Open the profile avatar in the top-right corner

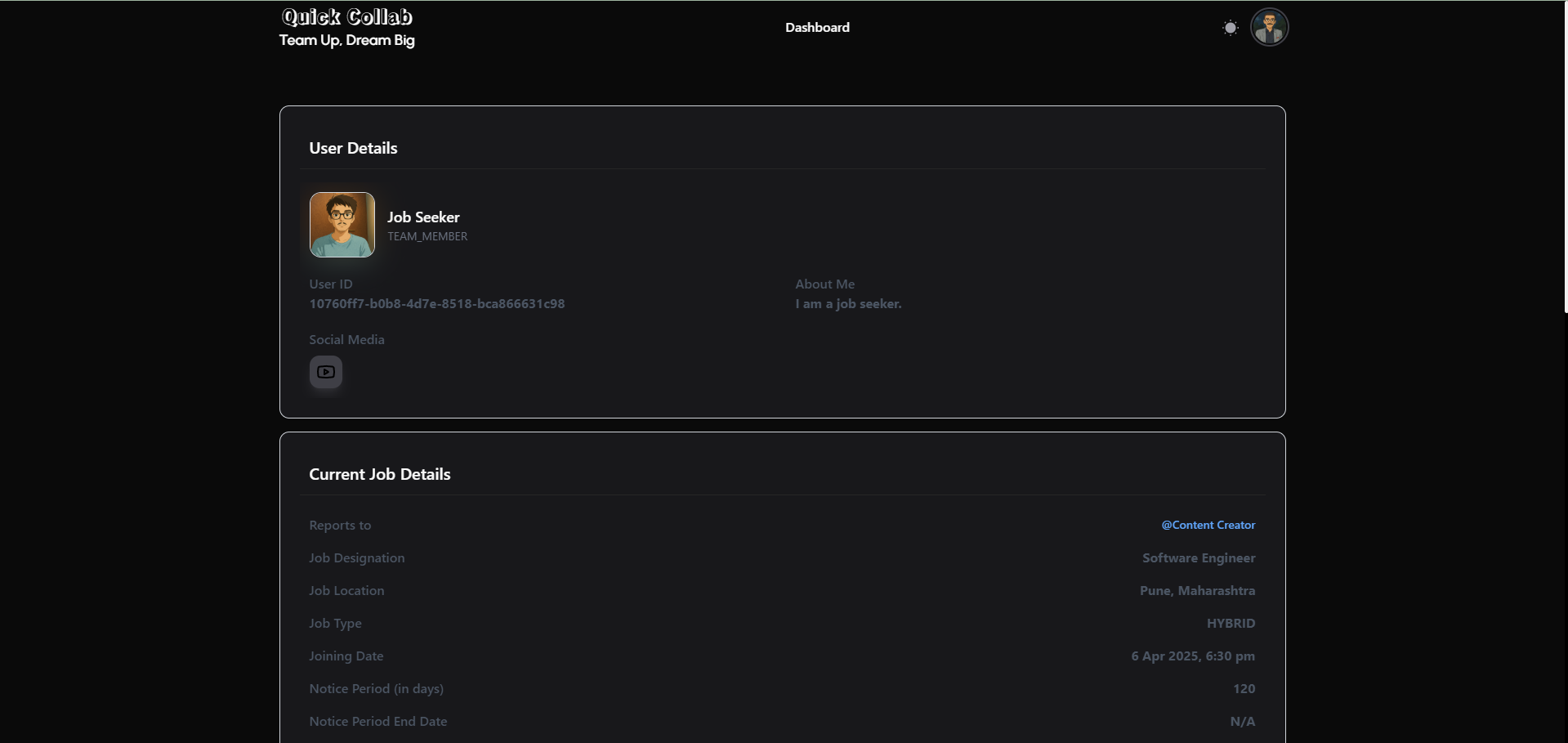(x=1270, y=27)
